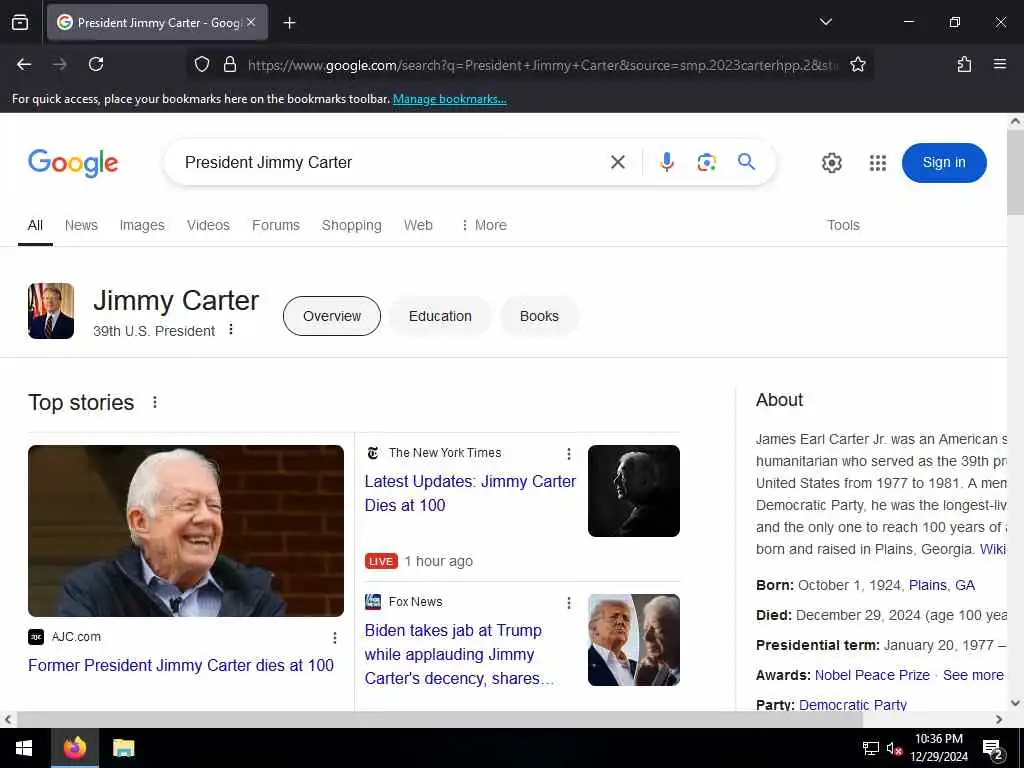Image resolution: width=1024 pixels, height=768 pixels.
Task: Click the site security padlock icon
Action: tap(229, 64)
